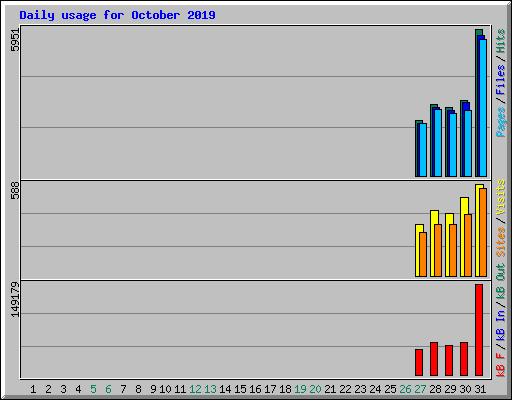The width and height of the screenshot is (512, 400).
Task: Click day label 10 on x-axis
Action: pyautogui.click(x=165, y=389)
